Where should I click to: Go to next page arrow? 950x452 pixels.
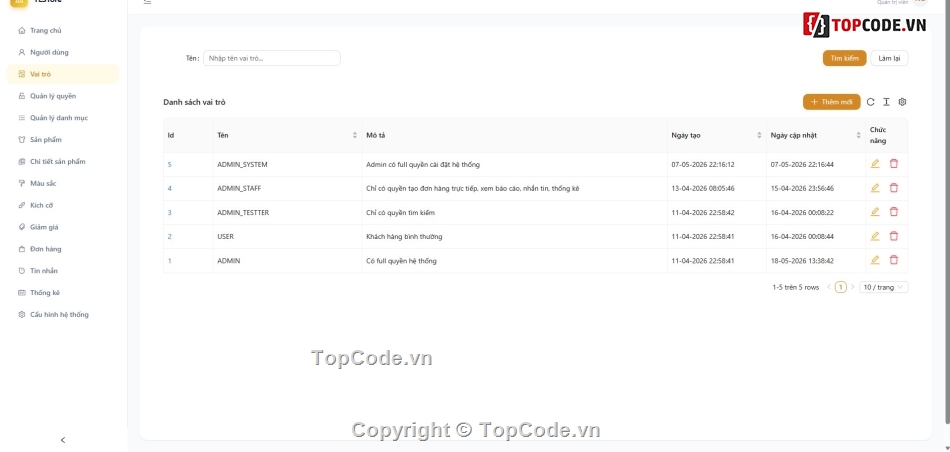coord(852,287)
